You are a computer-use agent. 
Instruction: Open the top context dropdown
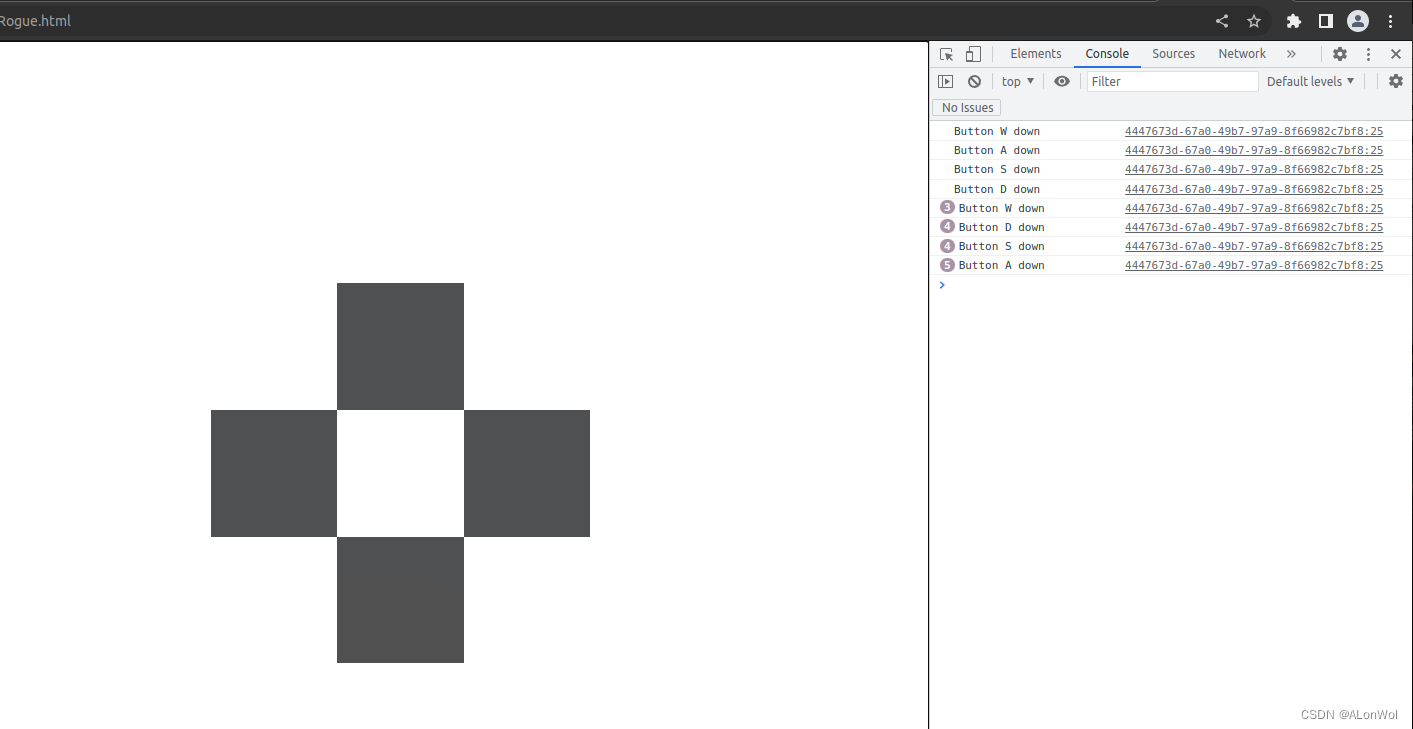tap(1018, 81)
